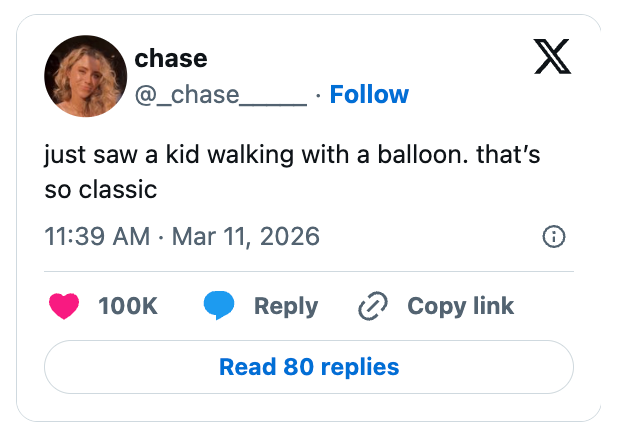The width and height of the screenshot is (620, 444).
Task: Click the 100K likes count
Action: [128, 306]
